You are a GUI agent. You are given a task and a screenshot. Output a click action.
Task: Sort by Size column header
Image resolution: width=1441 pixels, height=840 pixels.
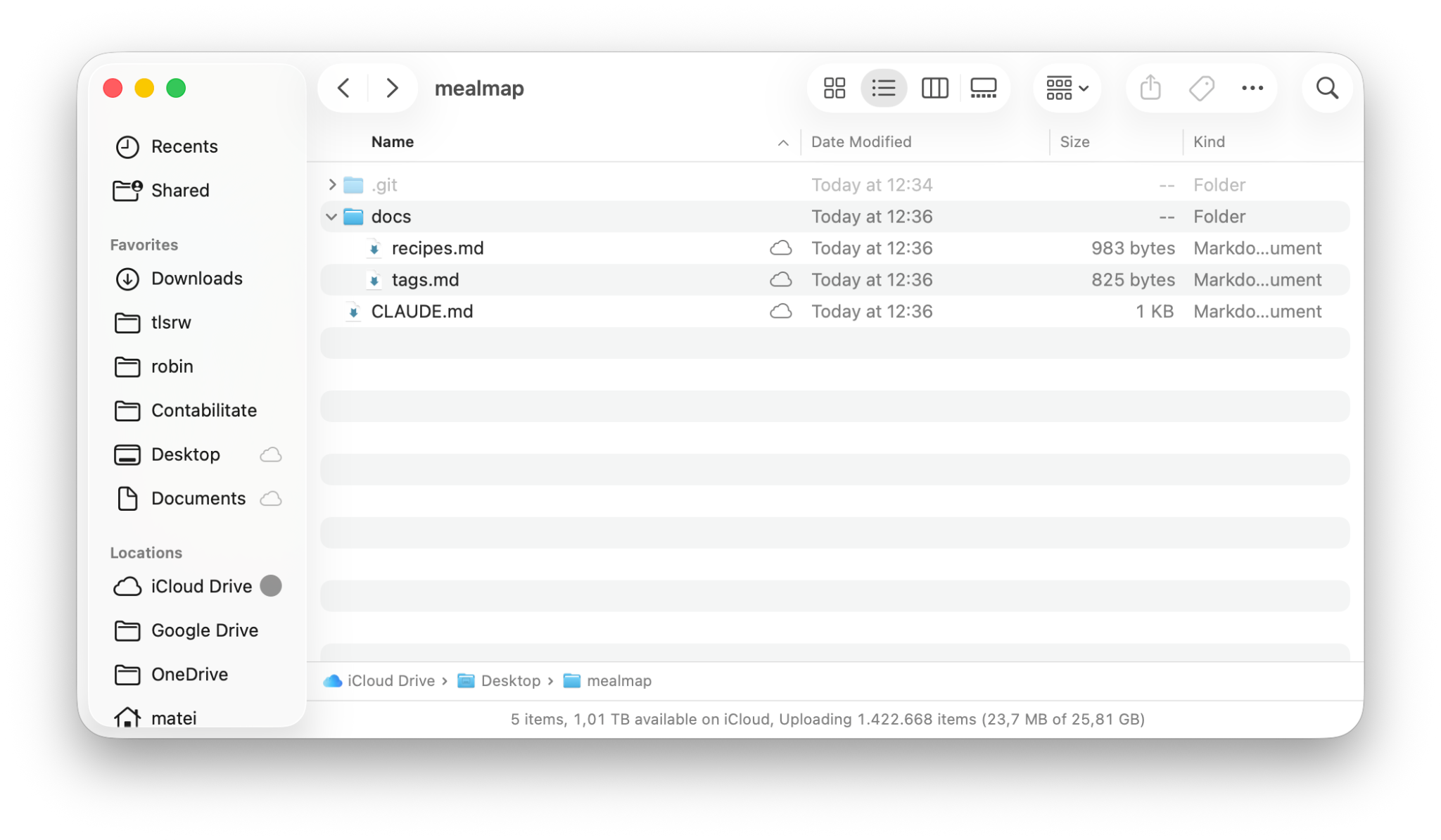click(1074, 142)
